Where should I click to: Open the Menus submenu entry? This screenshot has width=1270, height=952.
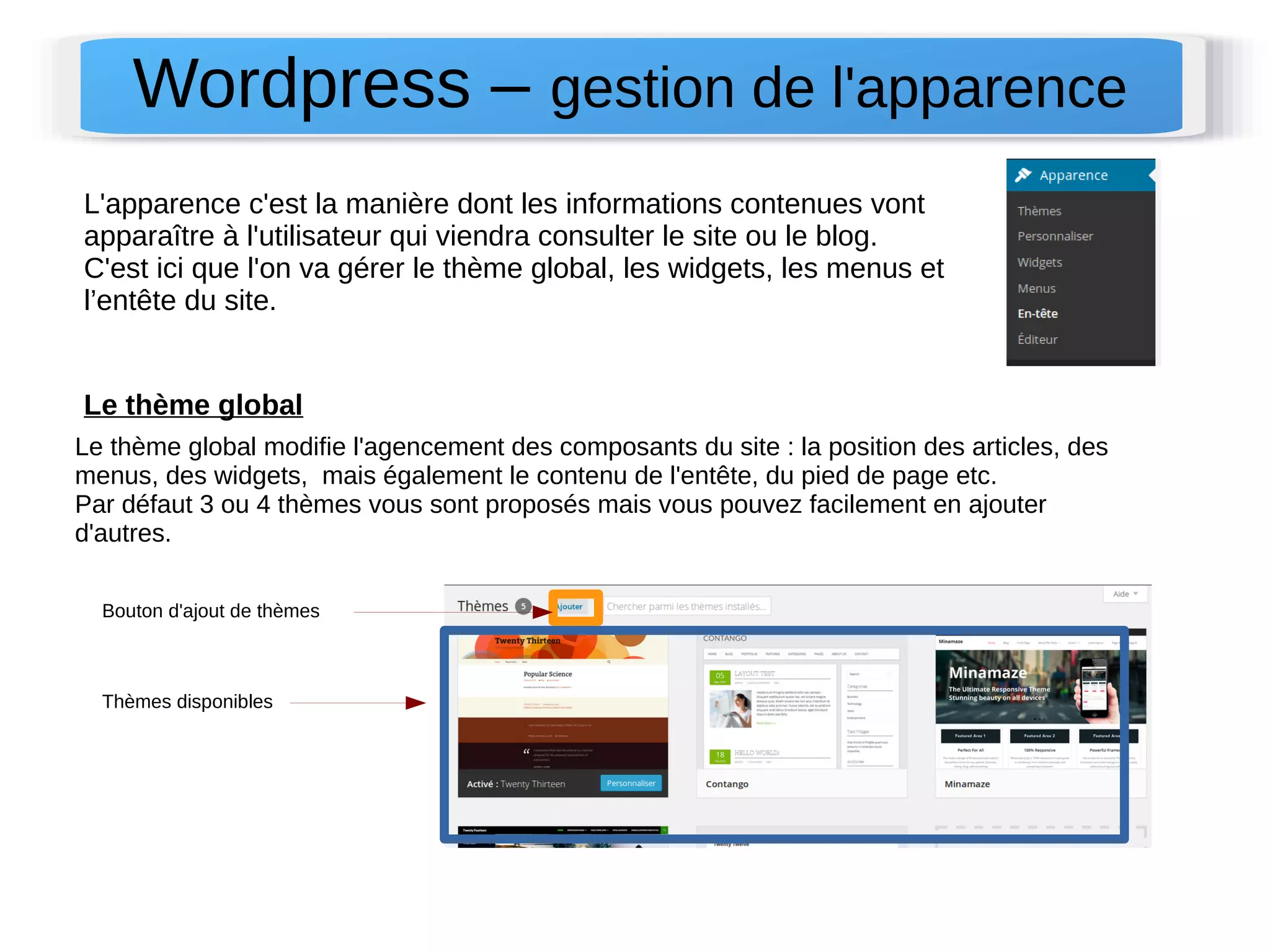coord(1036,288)
